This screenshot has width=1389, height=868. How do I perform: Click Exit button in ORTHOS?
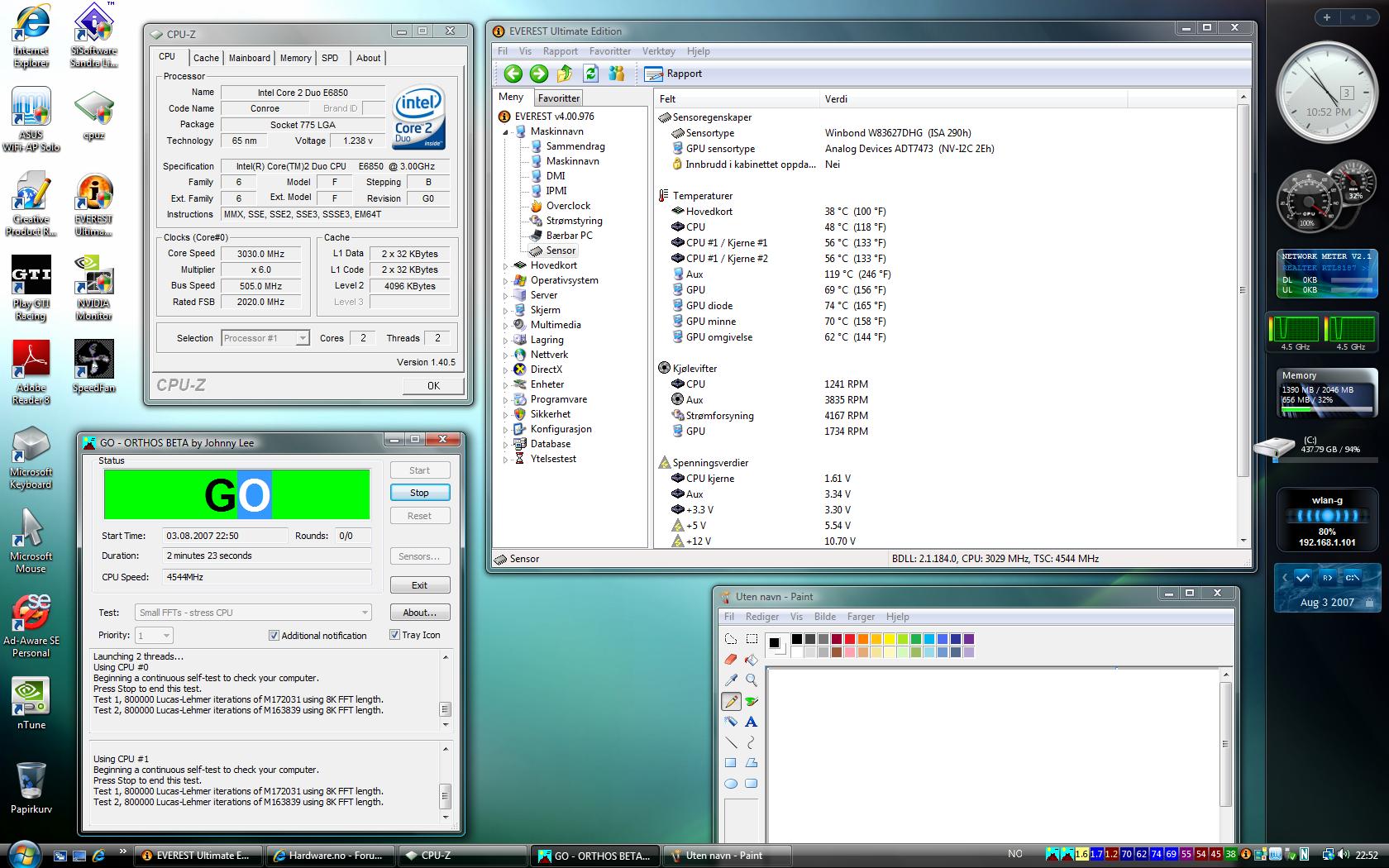[x=419, y=585]
